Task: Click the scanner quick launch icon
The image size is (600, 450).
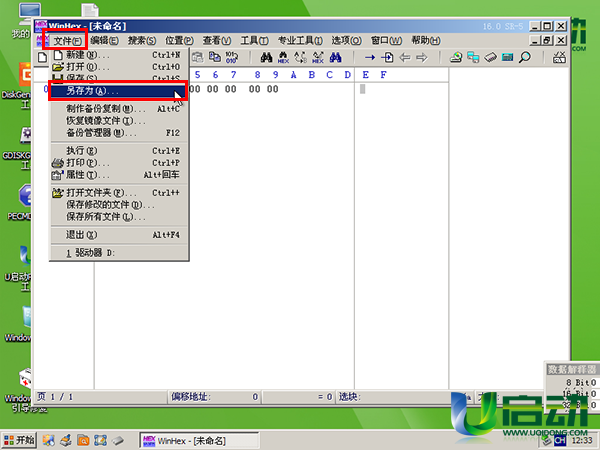Action: coord(65,440)
